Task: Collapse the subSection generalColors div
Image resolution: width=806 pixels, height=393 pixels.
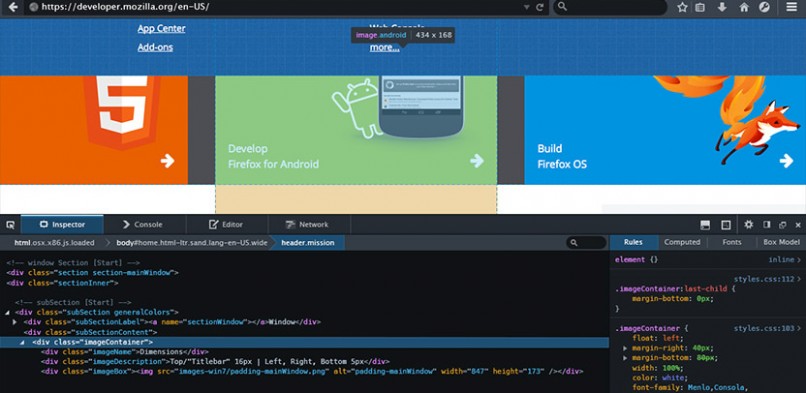Action: 7,312
